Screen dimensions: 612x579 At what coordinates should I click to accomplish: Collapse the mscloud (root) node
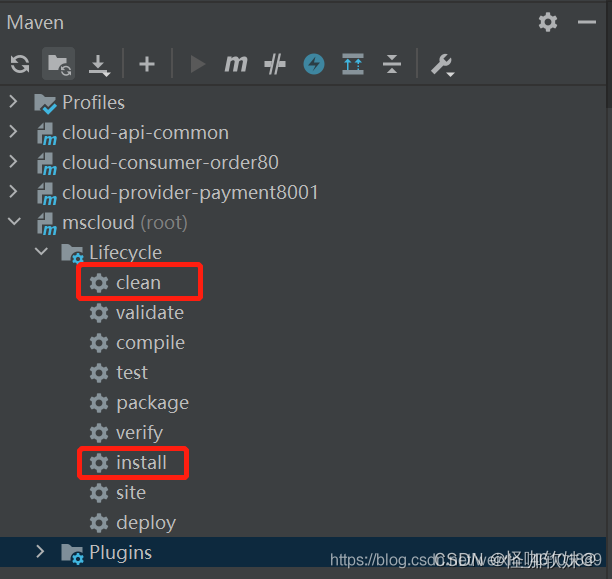point(13,222)
